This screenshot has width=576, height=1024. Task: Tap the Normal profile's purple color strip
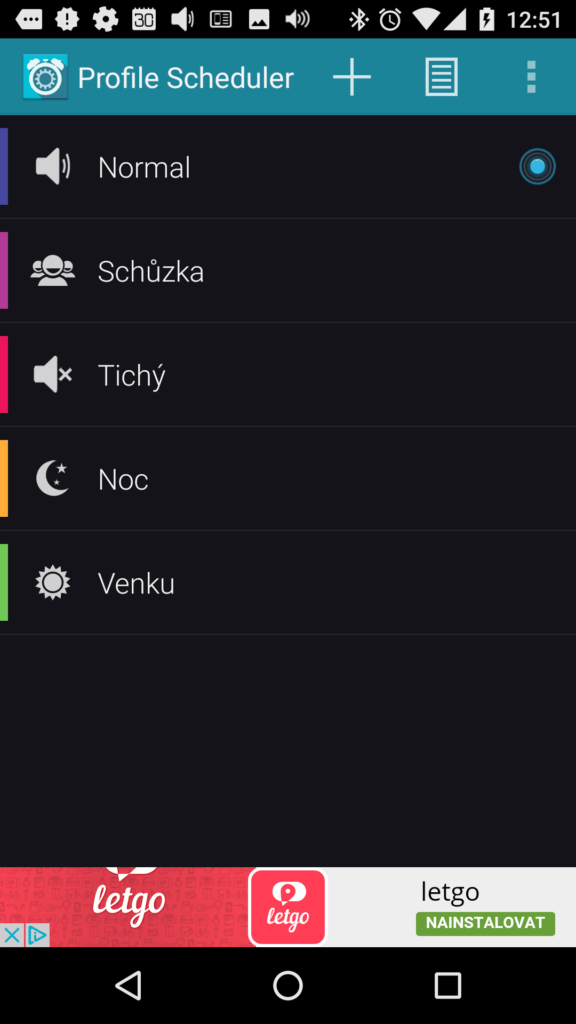click(x=4, y=167)
